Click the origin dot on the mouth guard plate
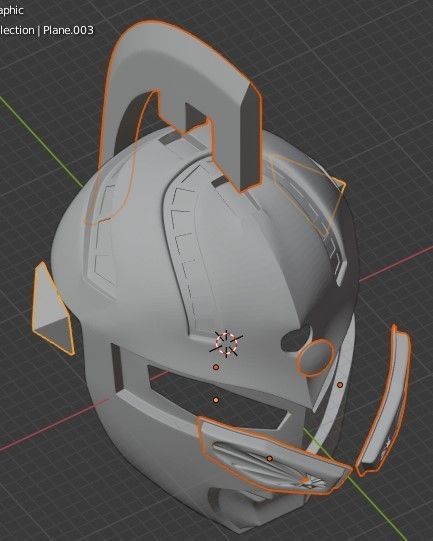This screenshot has width=433, height=541. pyautogui.click(x=269, y=459)
